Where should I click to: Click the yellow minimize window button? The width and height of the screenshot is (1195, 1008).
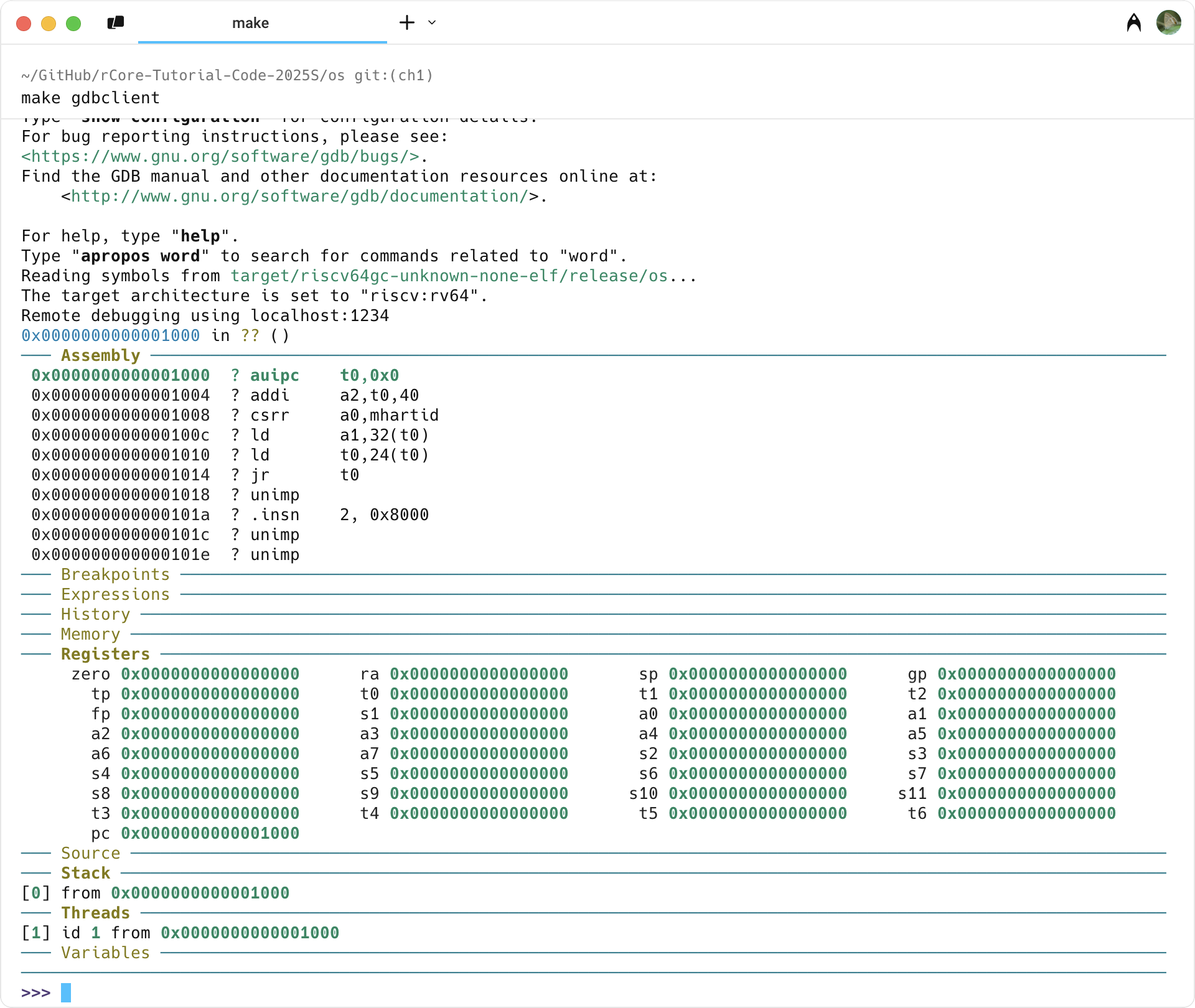(x=49, y=24)
